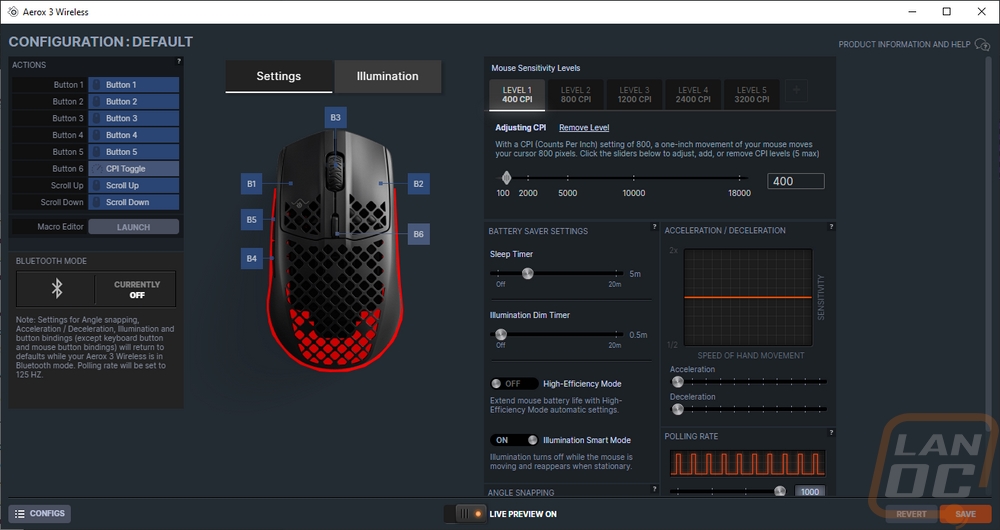Screen dimensions: 1000x530
Task: Toggle Bluetooth mode currently off
Action: (136, 290)
